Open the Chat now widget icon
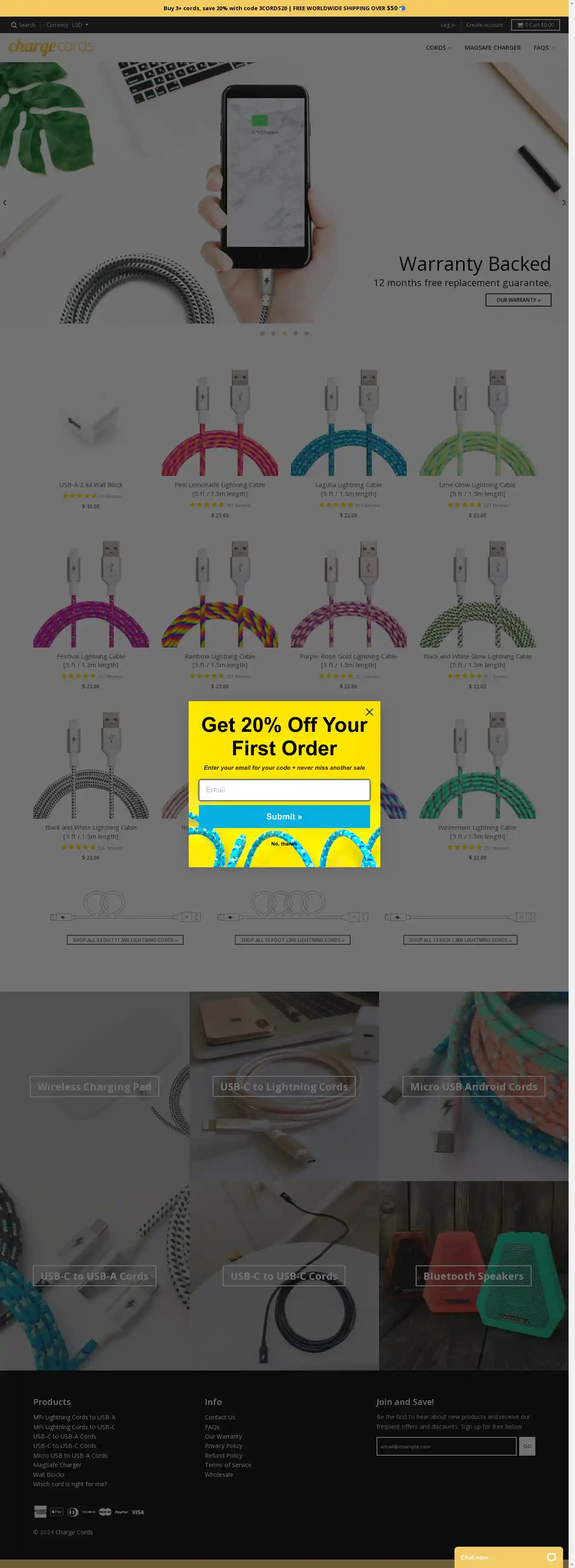Viewport: 575px width, 1568px height. coord(551,1557)
